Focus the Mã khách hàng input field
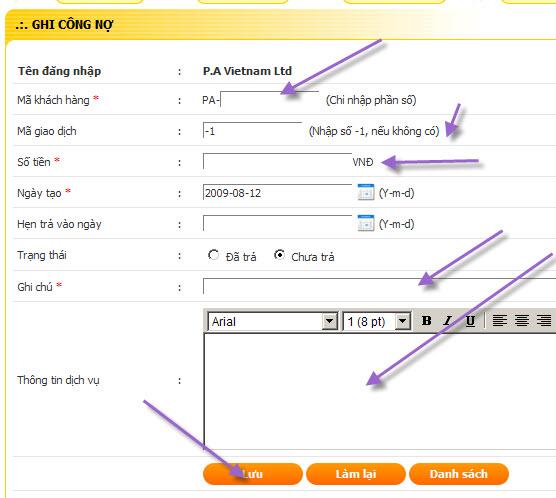The height and width of the screenshot is (498, 556). click(269, 99)
